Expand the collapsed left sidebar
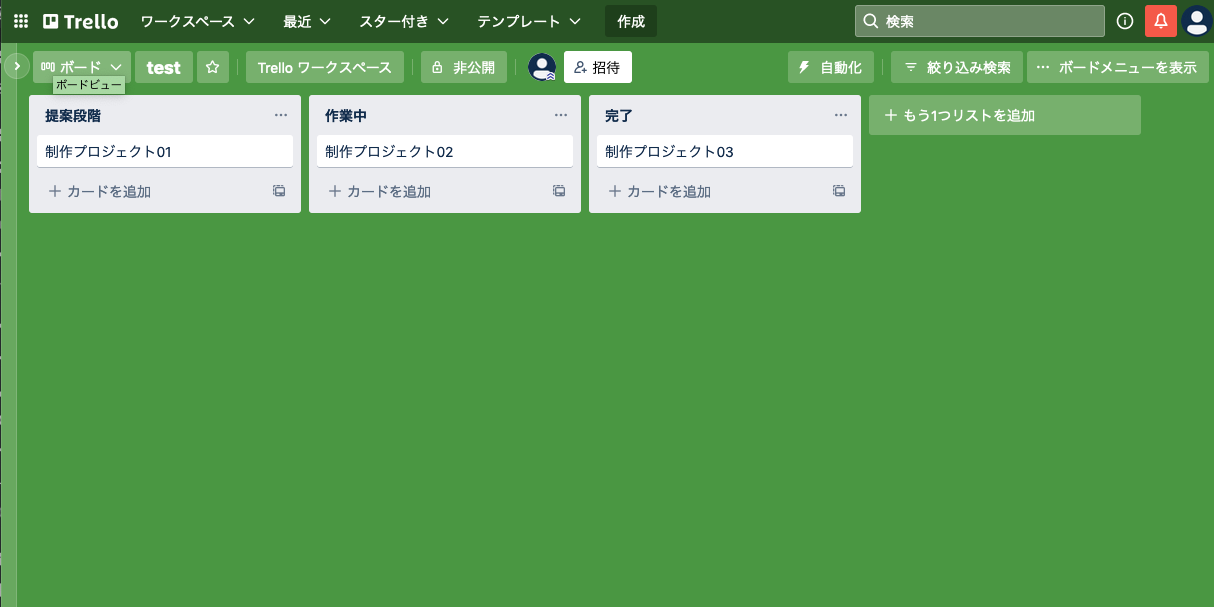Viewport: 1214px width, 607px height. click(x=16, y=67)
